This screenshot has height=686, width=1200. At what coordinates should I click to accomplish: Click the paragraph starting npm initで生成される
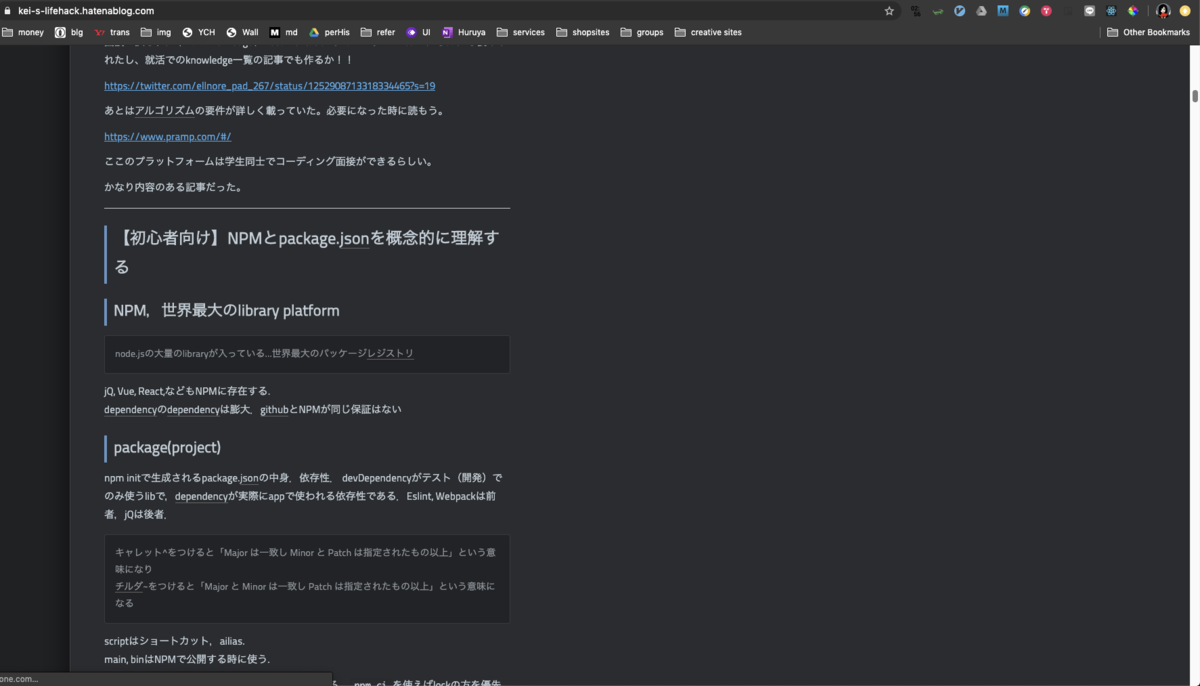[303, 496]
